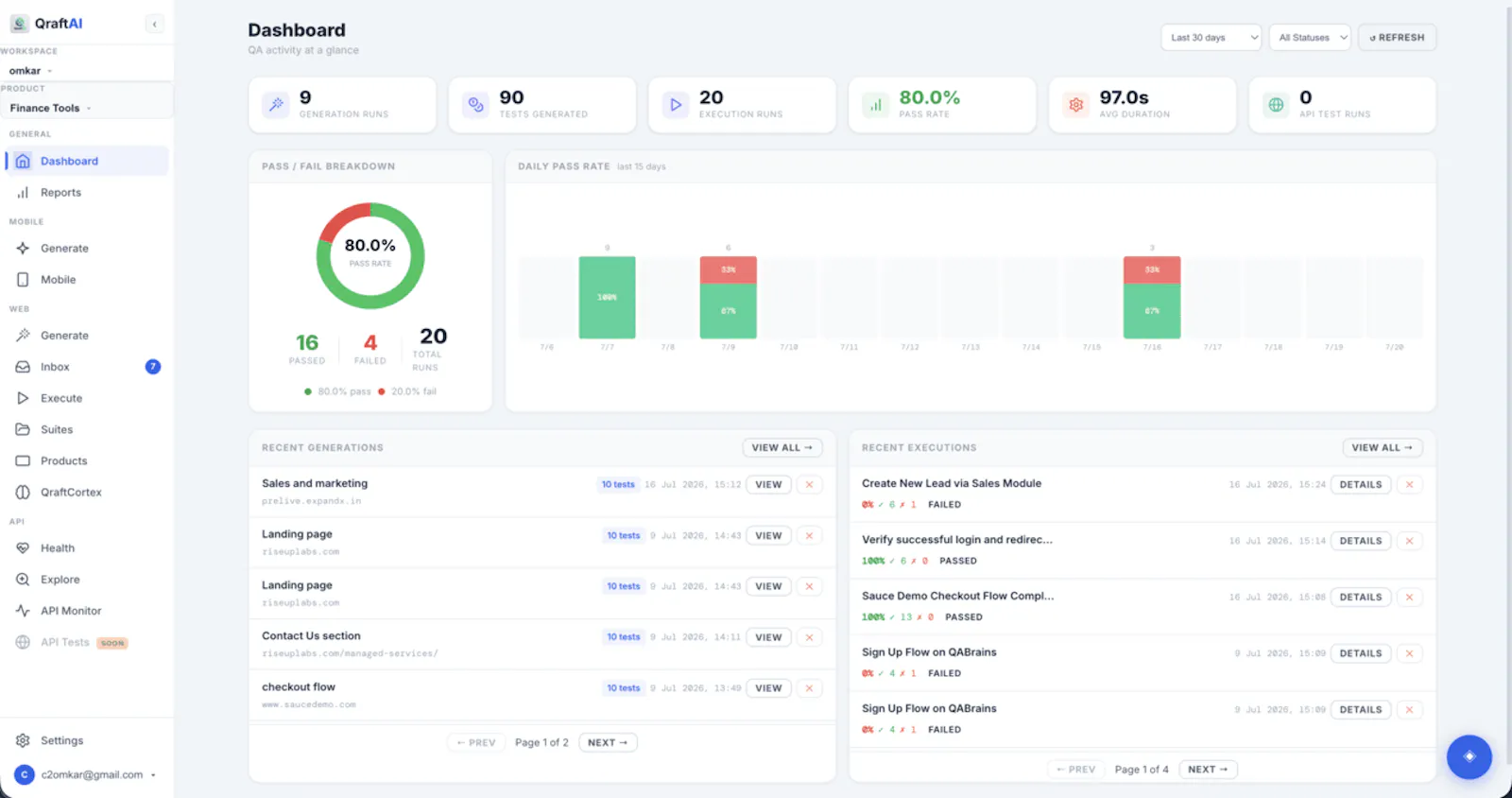Image resolution: width=1512 pixels, height=798 pixels.
Task: Delete the checkout flow generation
Action: pyautogui.click(x=810, y=688)
